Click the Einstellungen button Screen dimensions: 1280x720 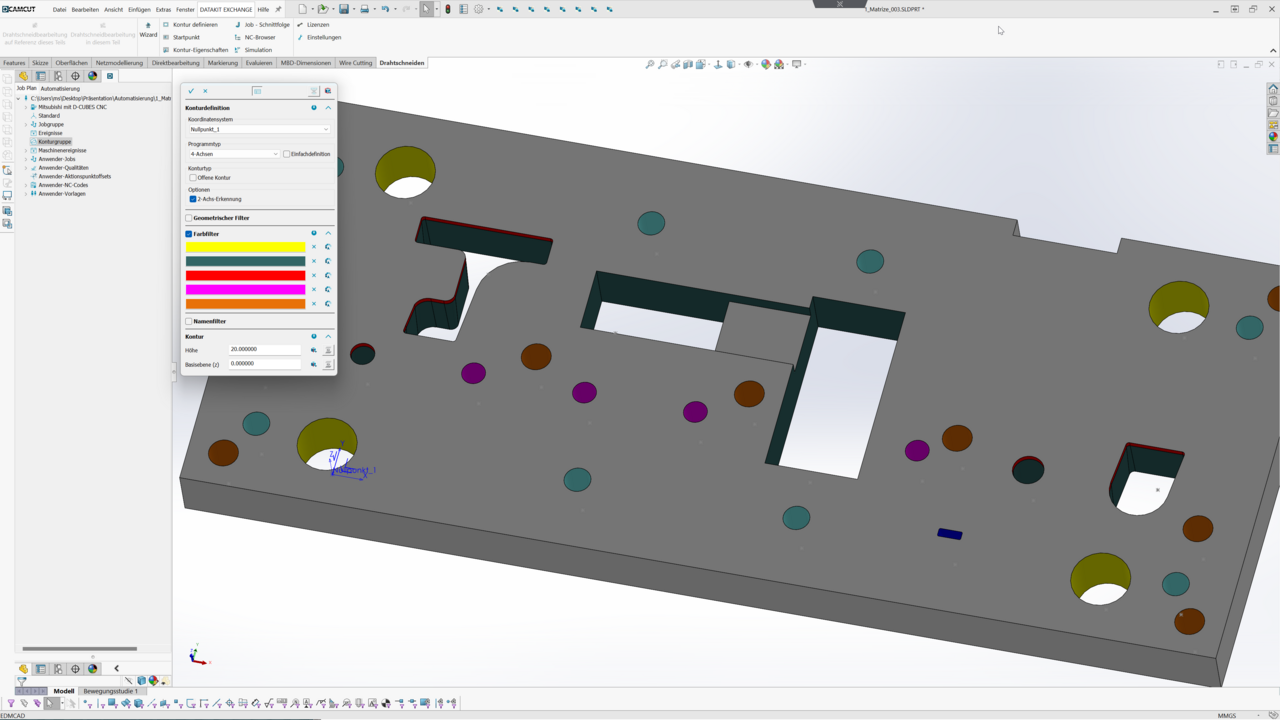click(323, 37)
